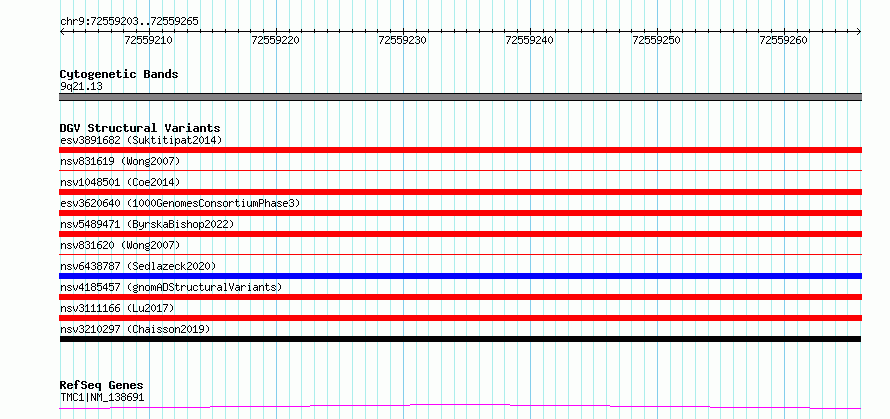Click esv3620640 (1000GenomesConsortiumPhase3) label
The height and width of the screenshot is (419, 890).
[x=180, y=203]
